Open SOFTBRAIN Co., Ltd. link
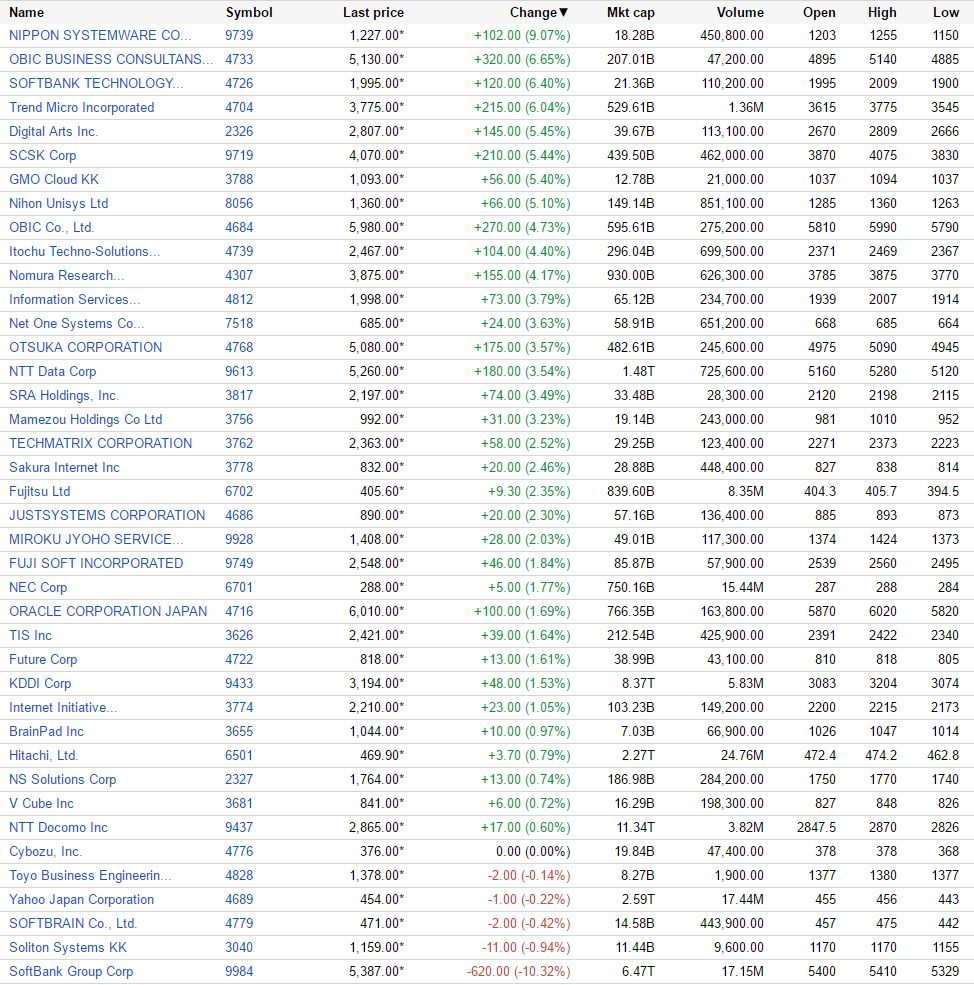This screenshot has height=985, width=974. [73, 923]
